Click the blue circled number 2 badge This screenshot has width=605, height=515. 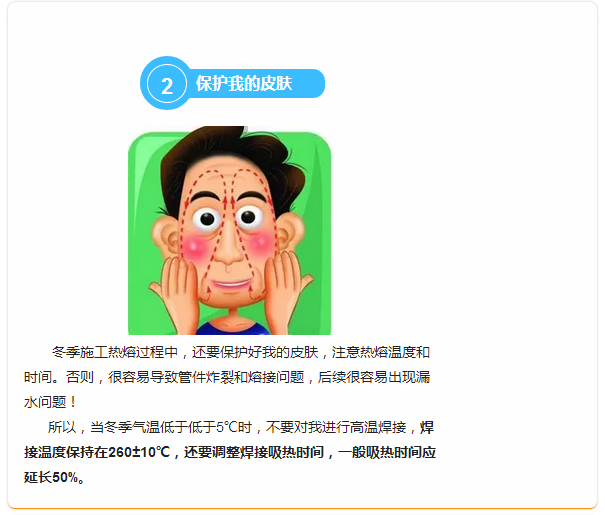167,83
